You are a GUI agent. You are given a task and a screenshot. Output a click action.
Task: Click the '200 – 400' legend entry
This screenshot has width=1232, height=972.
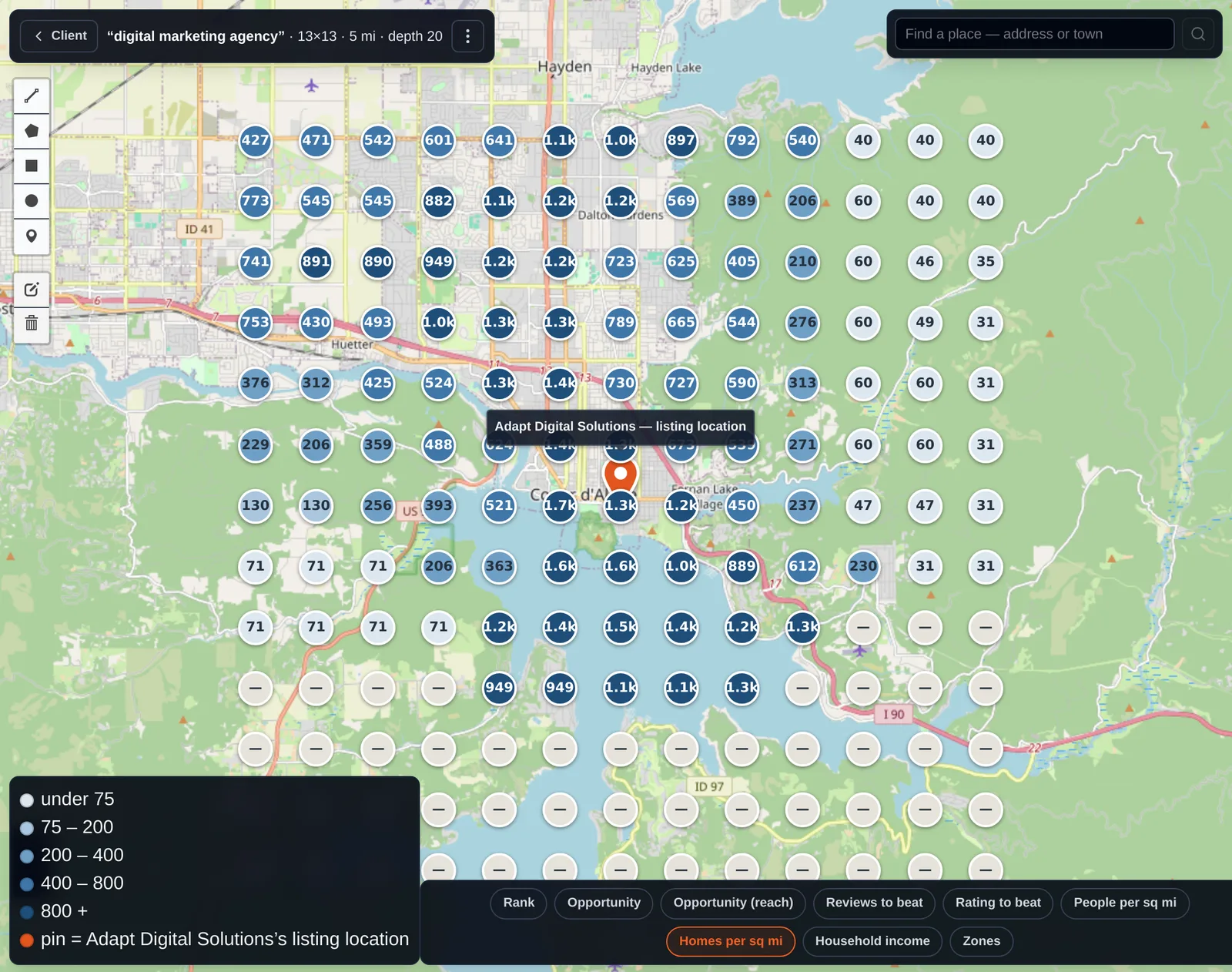coord(72,856)
